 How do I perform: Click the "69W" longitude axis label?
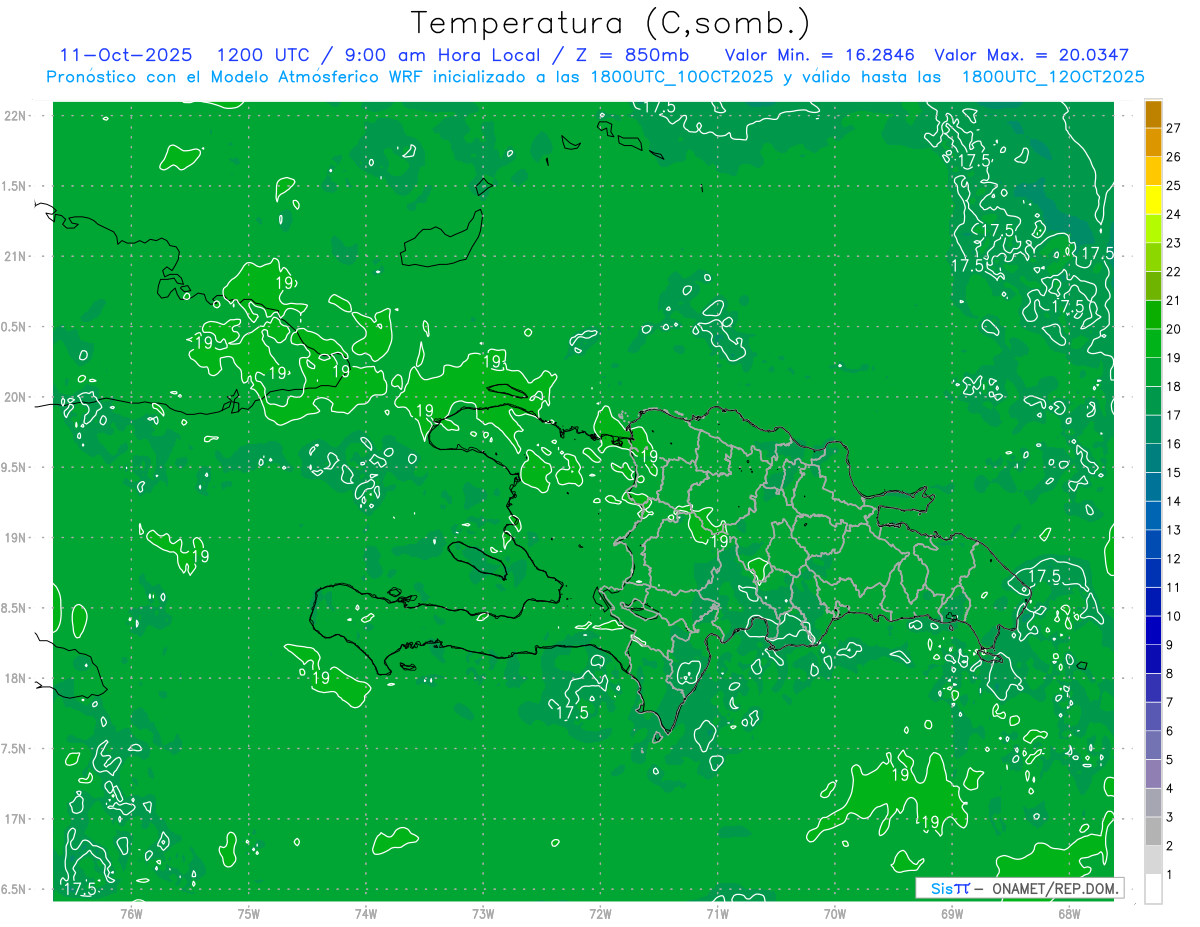(x=952, y=913)
